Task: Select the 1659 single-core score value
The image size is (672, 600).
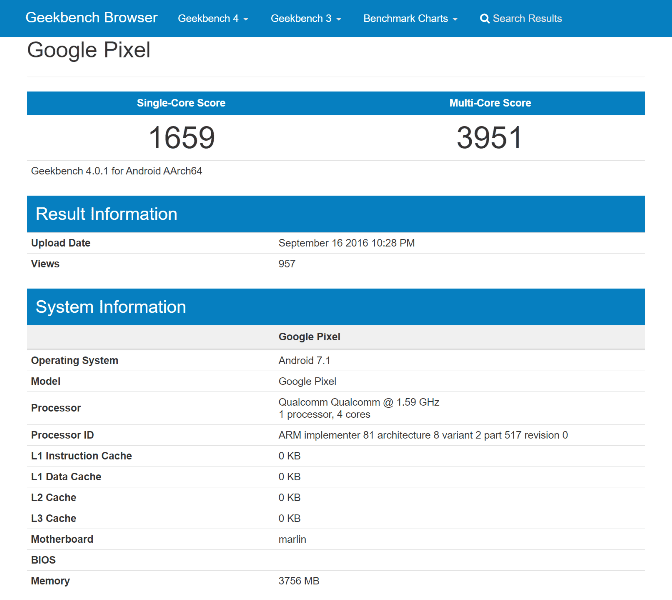Action: 181,138
